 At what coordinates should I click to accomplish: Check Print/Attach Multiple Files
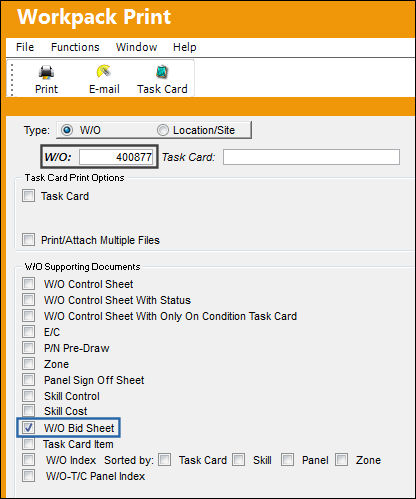tap(28, 240)
